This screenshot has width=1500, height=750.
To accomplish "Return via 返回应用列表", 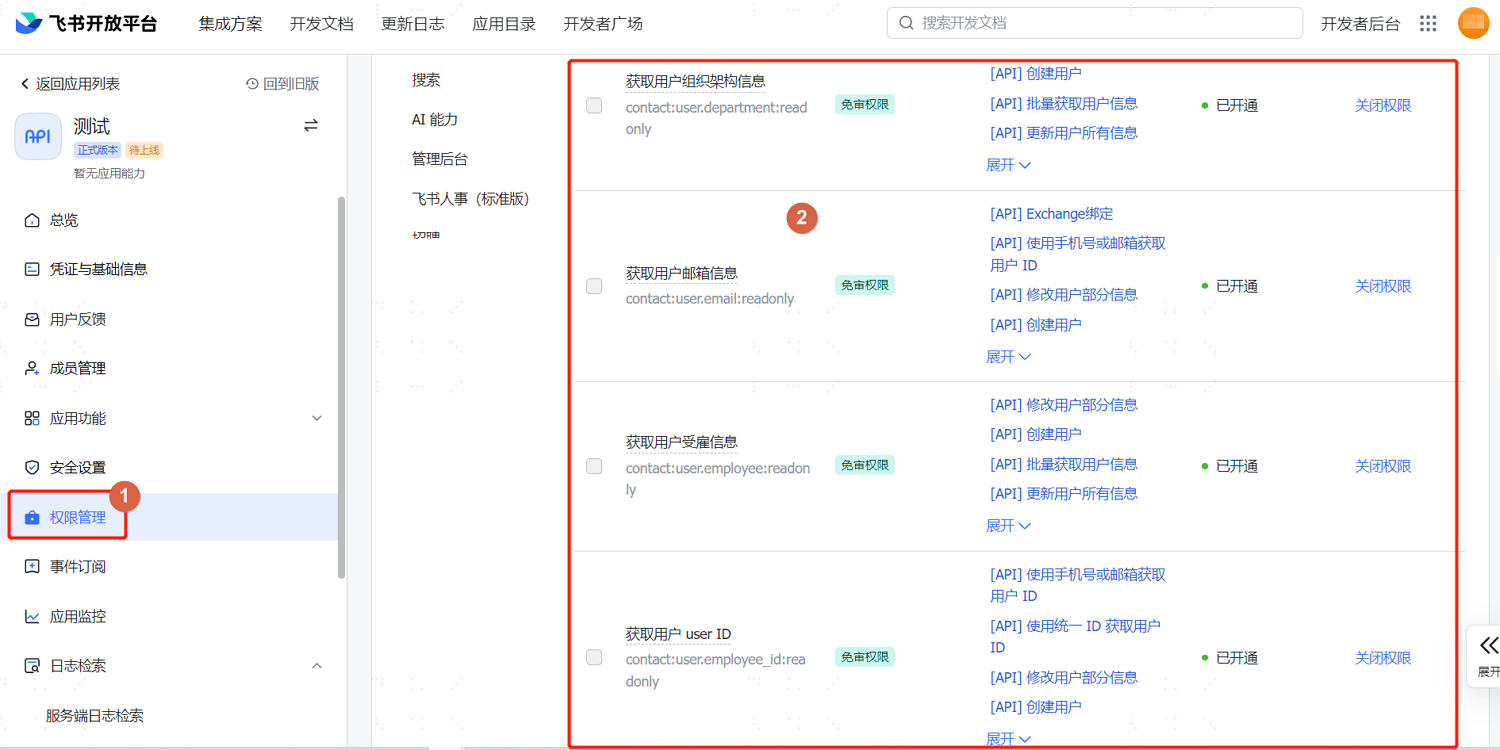I will coord(70,84).
